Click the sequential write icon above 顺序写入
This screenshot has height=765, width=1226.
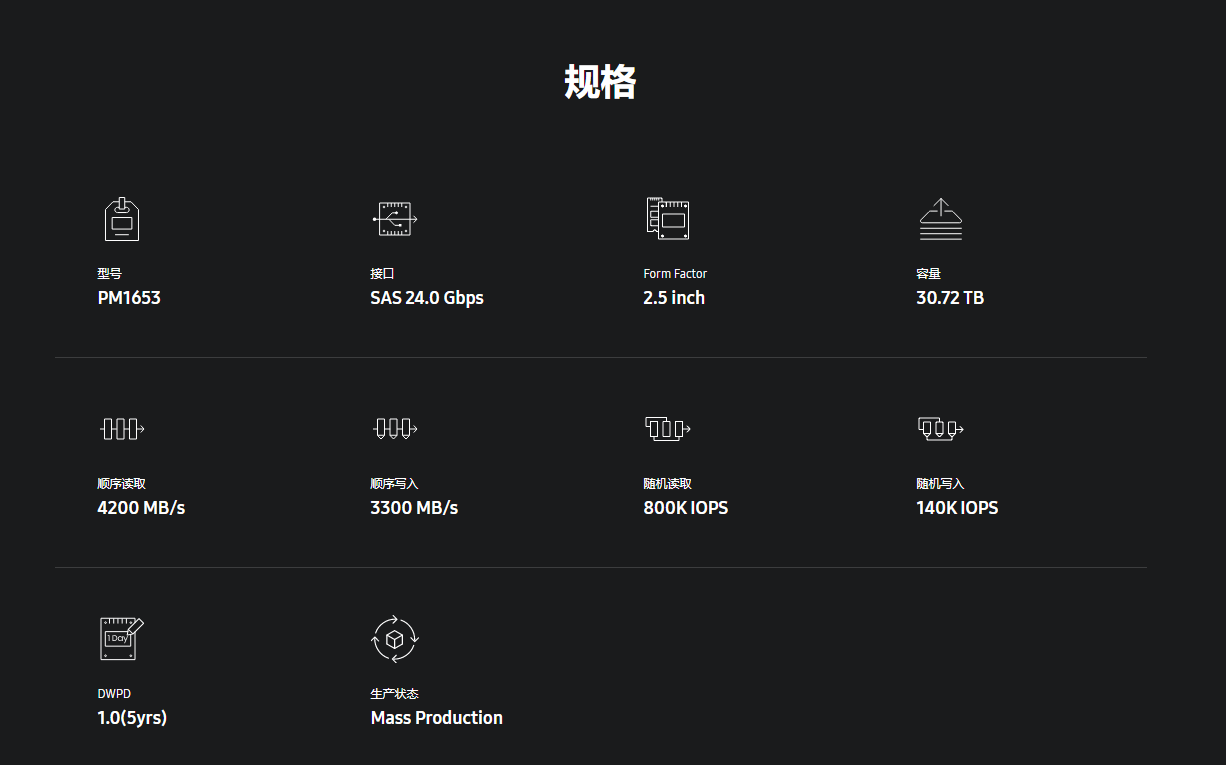(x=395, y=429)
